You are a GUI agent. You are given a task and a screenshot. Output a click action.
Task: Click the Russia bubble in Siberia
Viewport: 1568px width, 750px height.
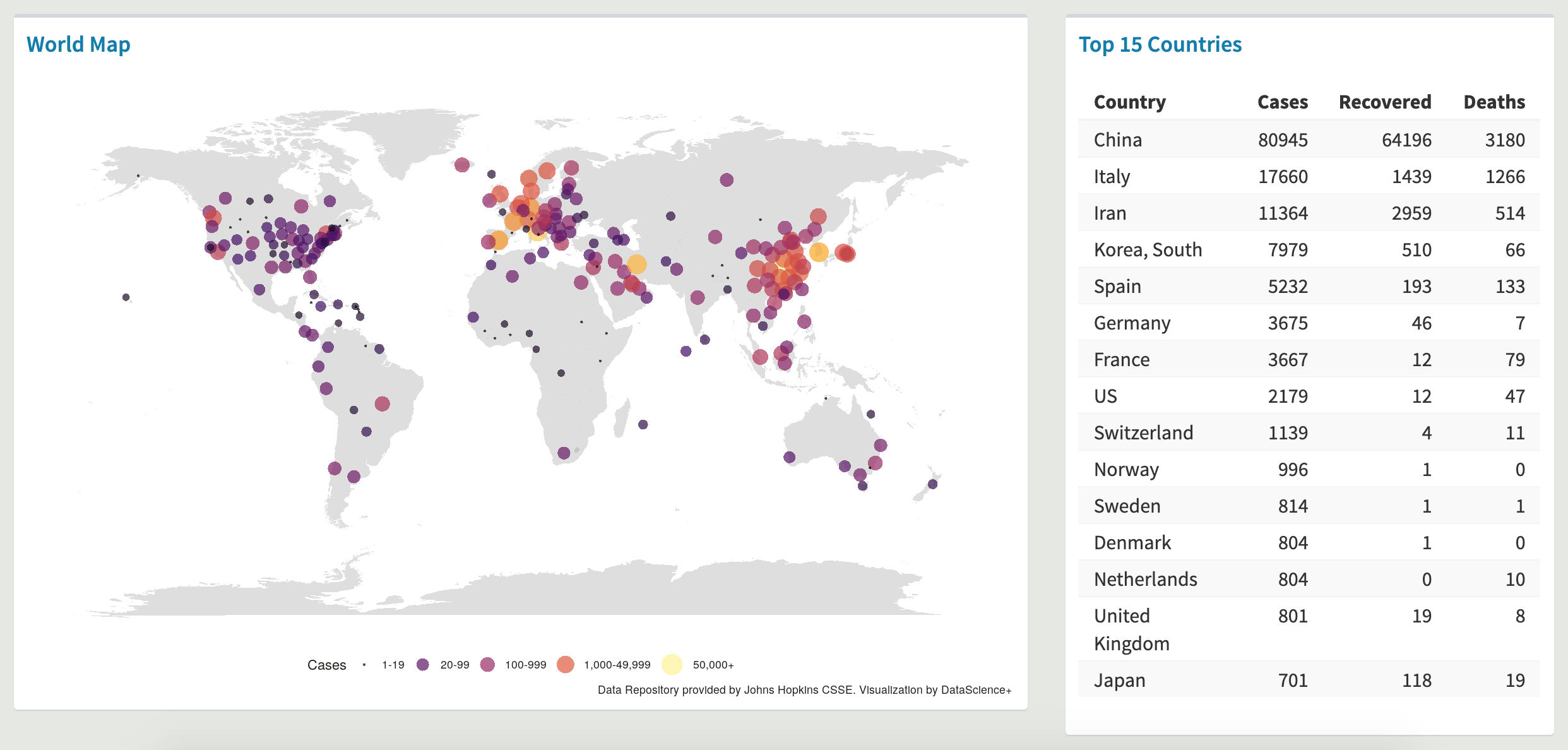727,180
